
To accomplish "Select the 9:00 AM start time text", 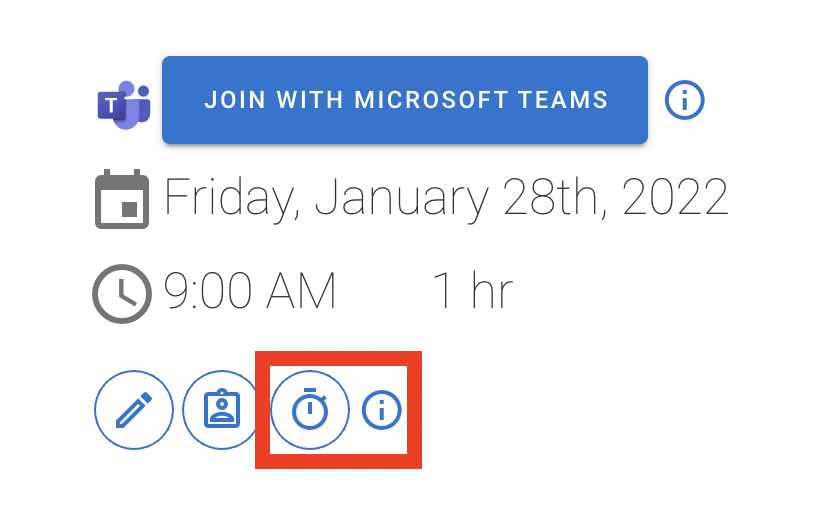I will (x=250, y=291).
